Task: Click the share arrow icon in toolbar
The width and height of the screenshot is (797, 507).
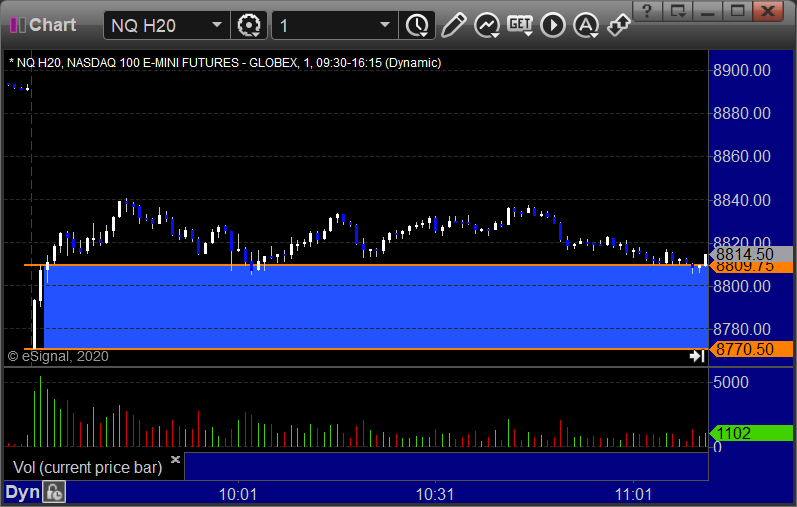Action: click(619, 25)
